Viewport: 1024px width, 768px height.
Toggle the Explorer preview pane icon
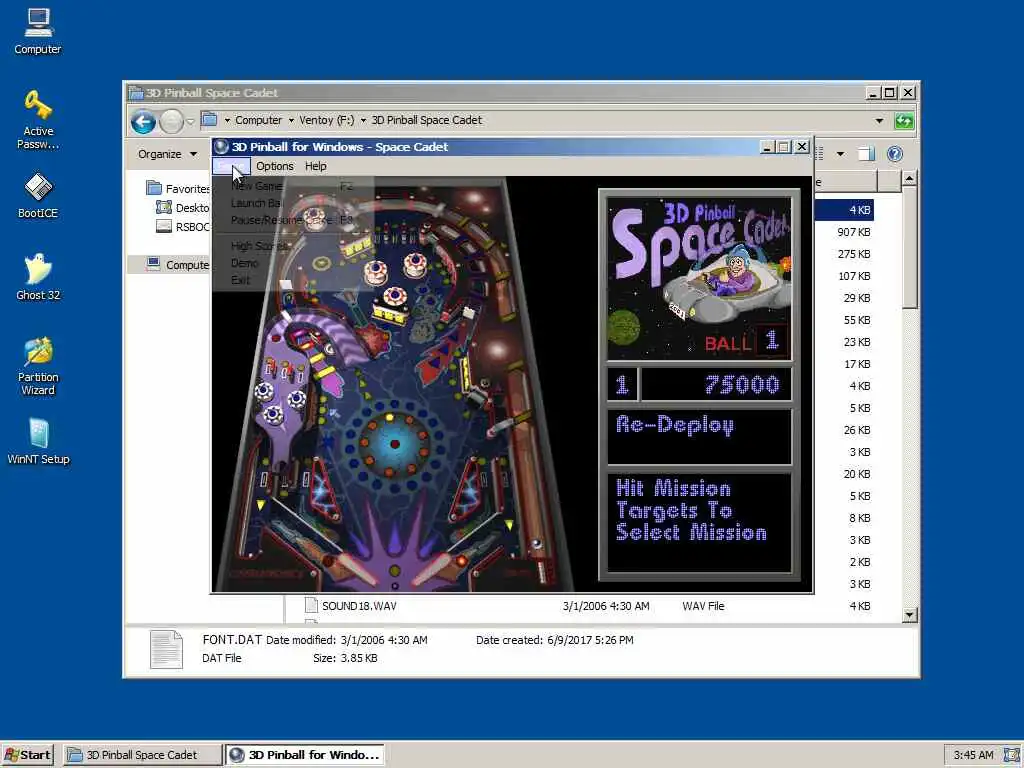tap(866, 154)
